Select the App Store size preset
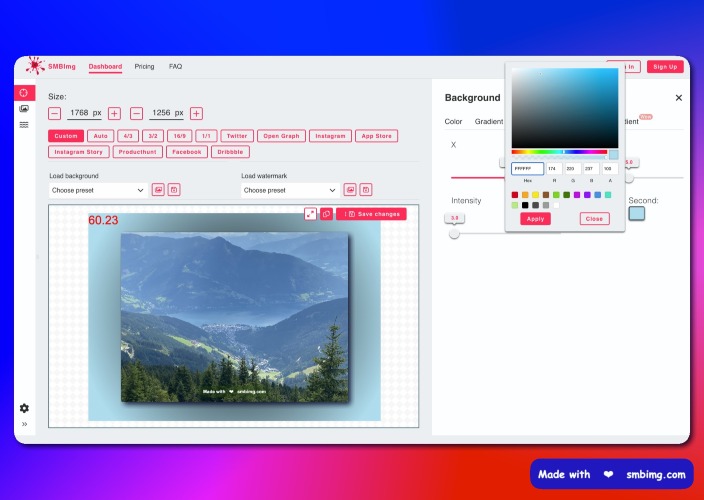This screenshot has width=704, height=500. tap(377, 136)
